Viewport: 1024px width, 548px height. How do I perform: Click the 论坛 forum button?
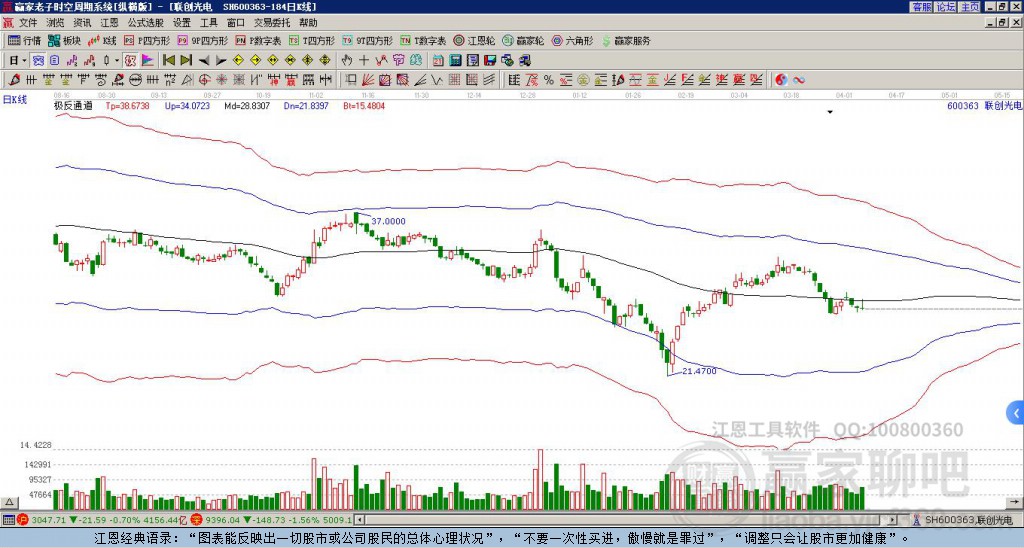pyautogui.click(x=946, y=7)
